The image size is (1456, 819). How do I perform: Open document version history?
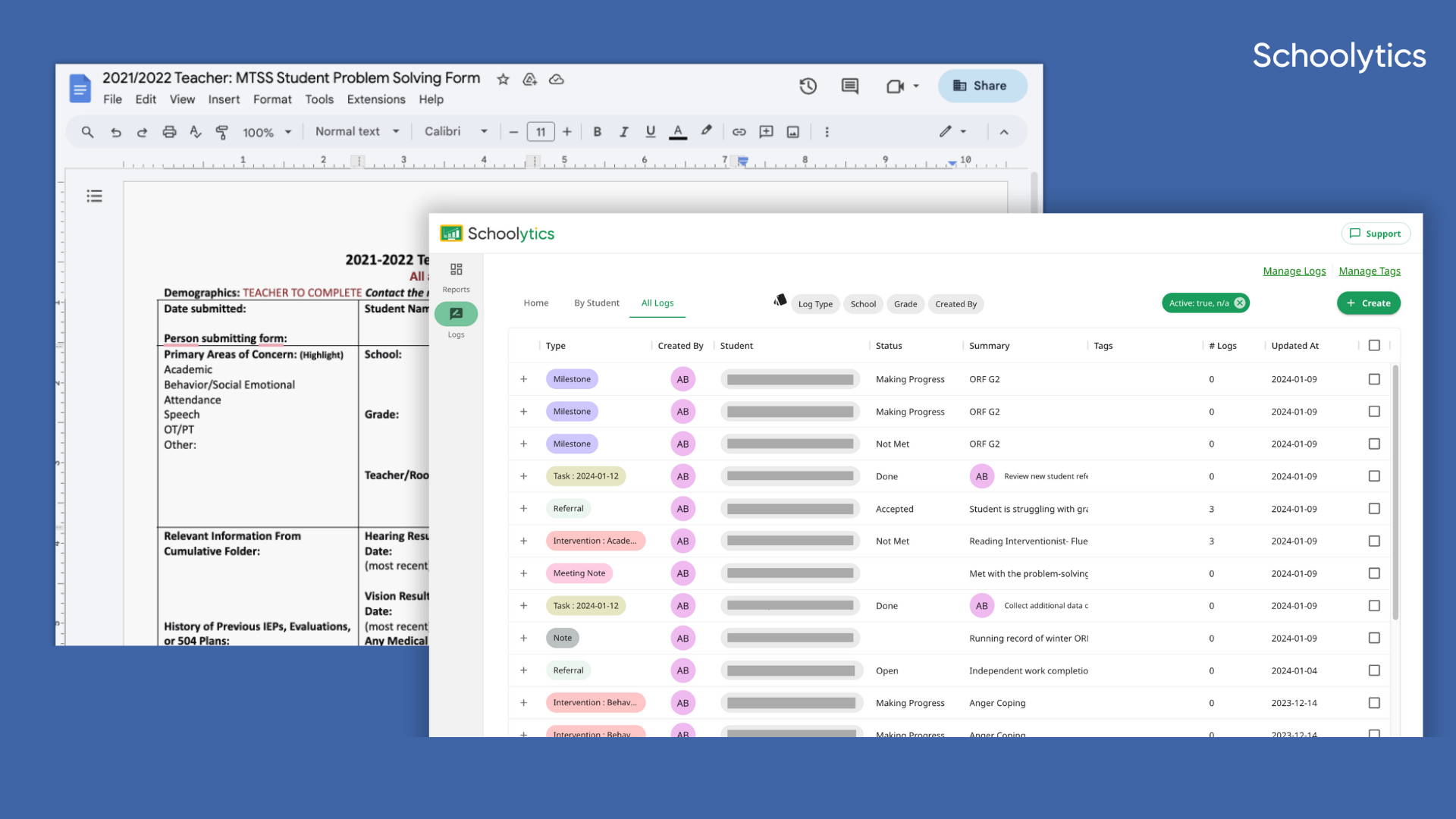point(808,86)
